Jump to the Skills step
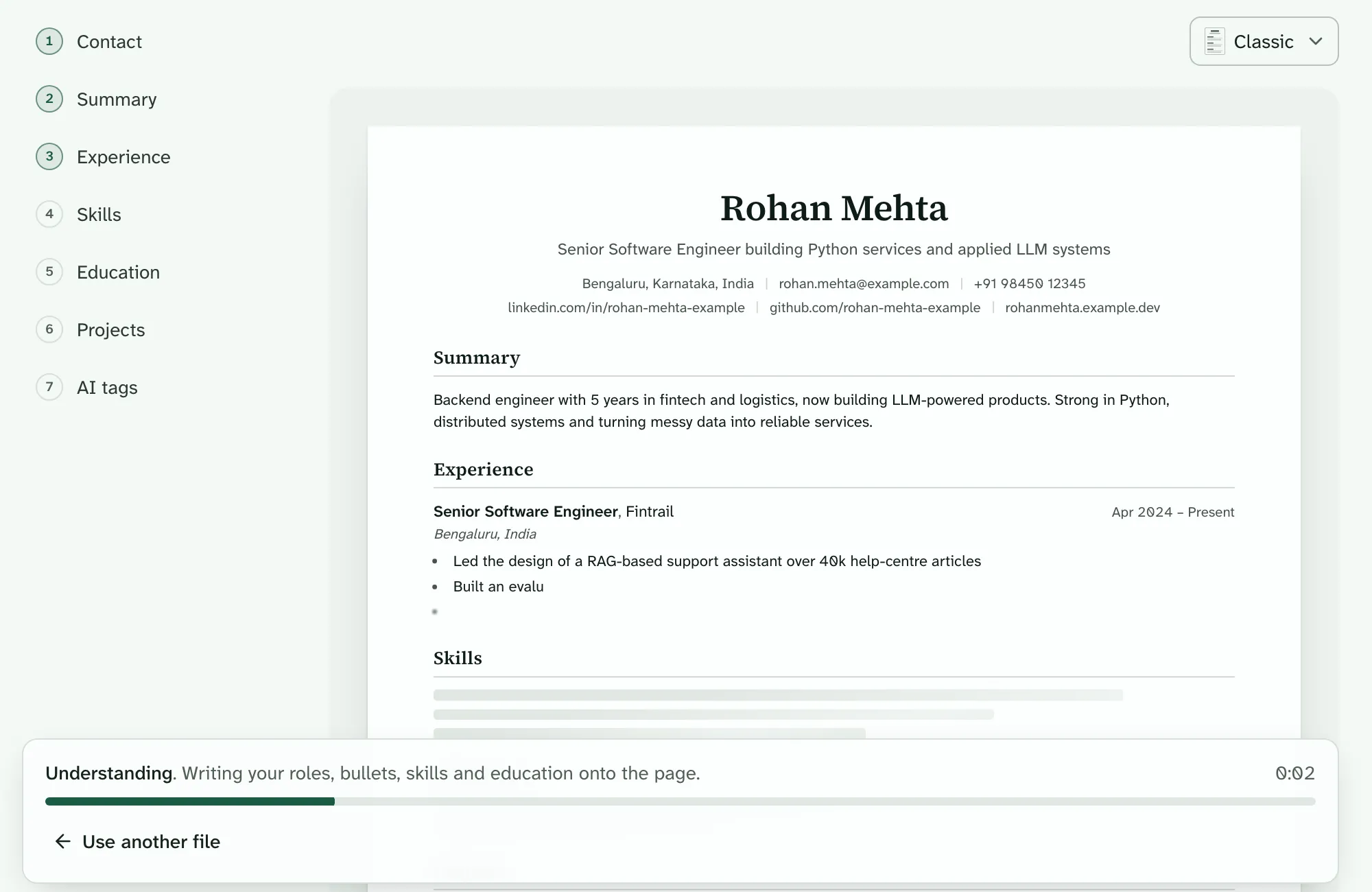 99,215
